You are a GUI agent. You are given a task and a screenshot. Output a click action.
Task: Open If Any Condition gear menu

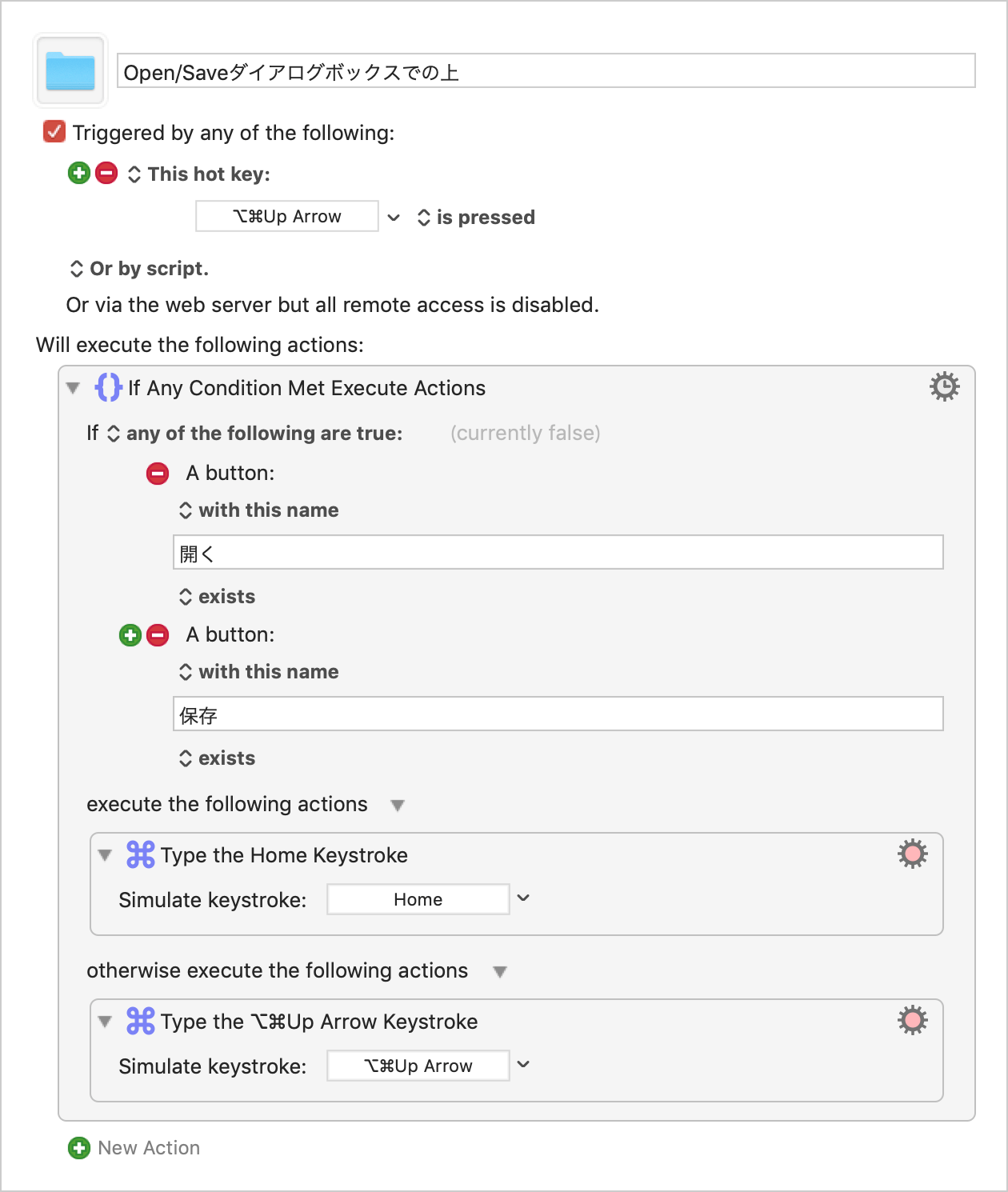[x=944, y=386]
